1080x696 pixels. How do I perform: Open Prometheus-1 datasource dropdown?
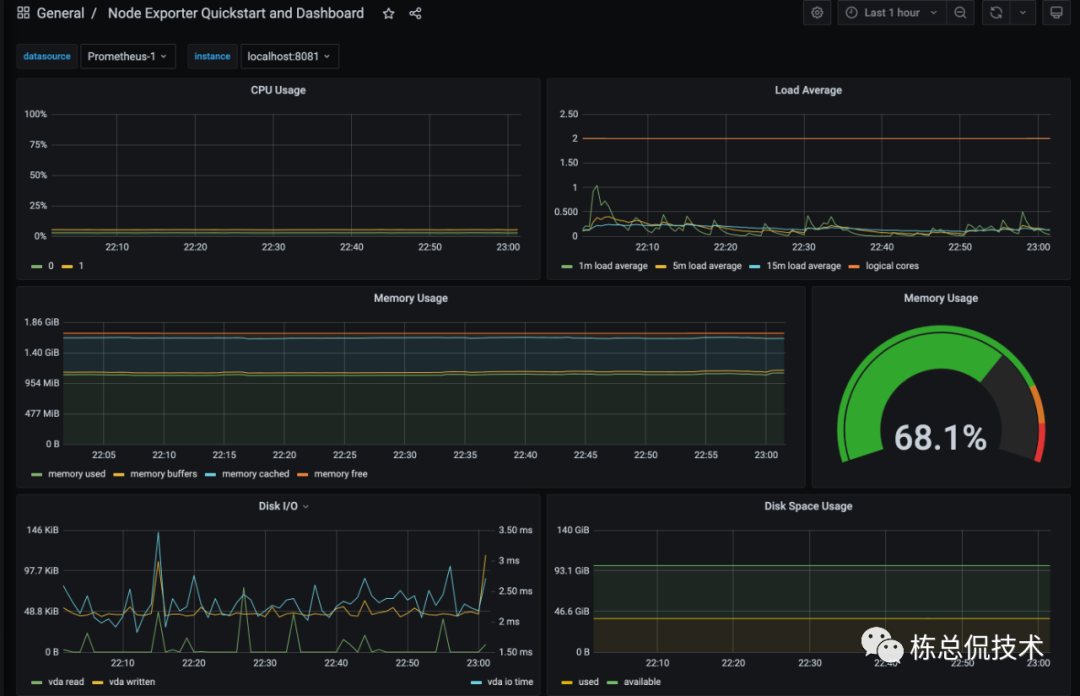pos(127,57)
